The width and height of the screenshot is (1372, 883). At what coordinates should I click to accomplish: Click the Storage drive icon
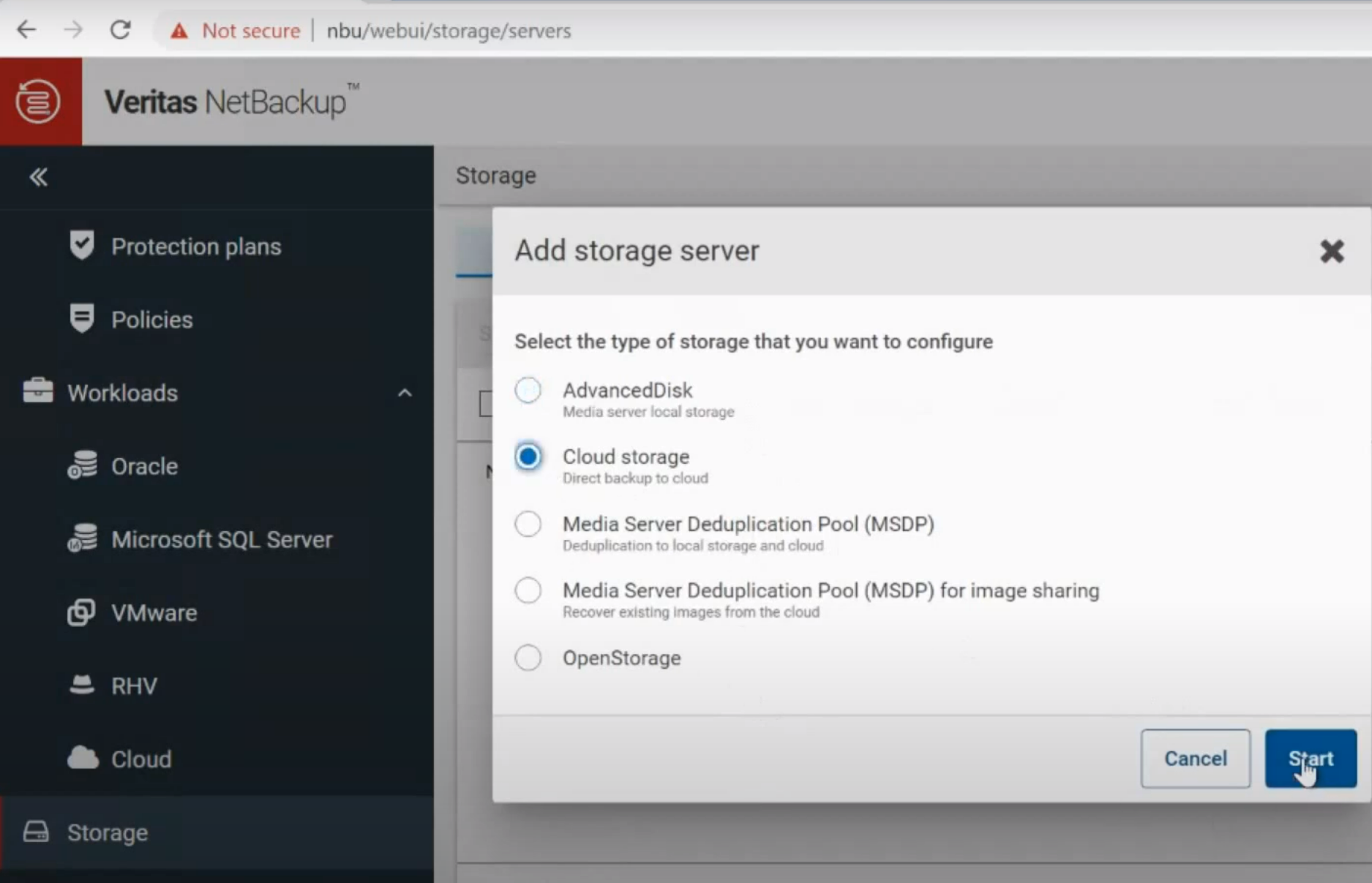[36, 832]
